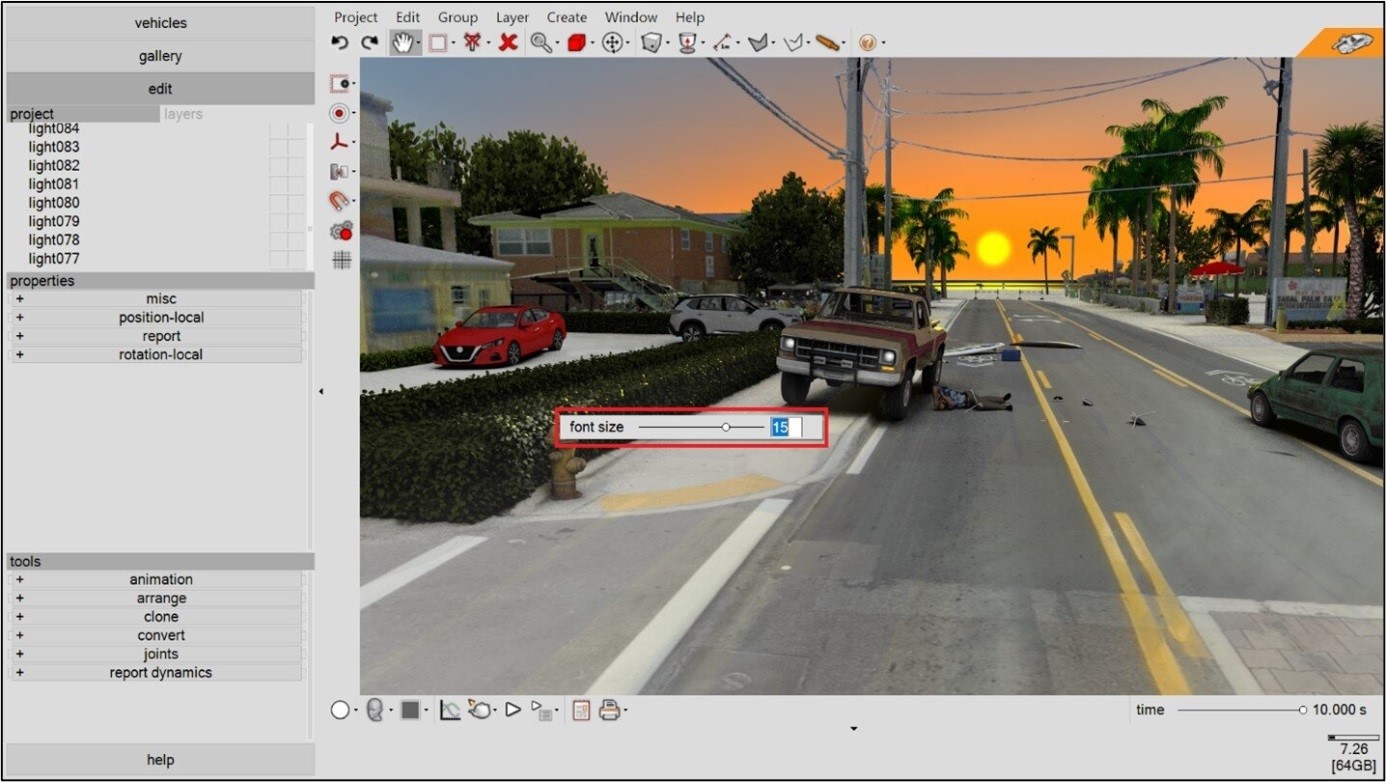Toggle the second checkbox for light078

tap(296, 240)
